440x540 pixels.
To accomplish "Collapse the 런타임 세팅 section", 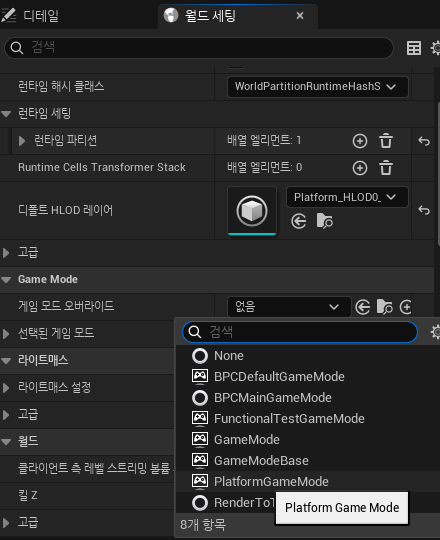I will pyautogui.click(x=6, y=114).
